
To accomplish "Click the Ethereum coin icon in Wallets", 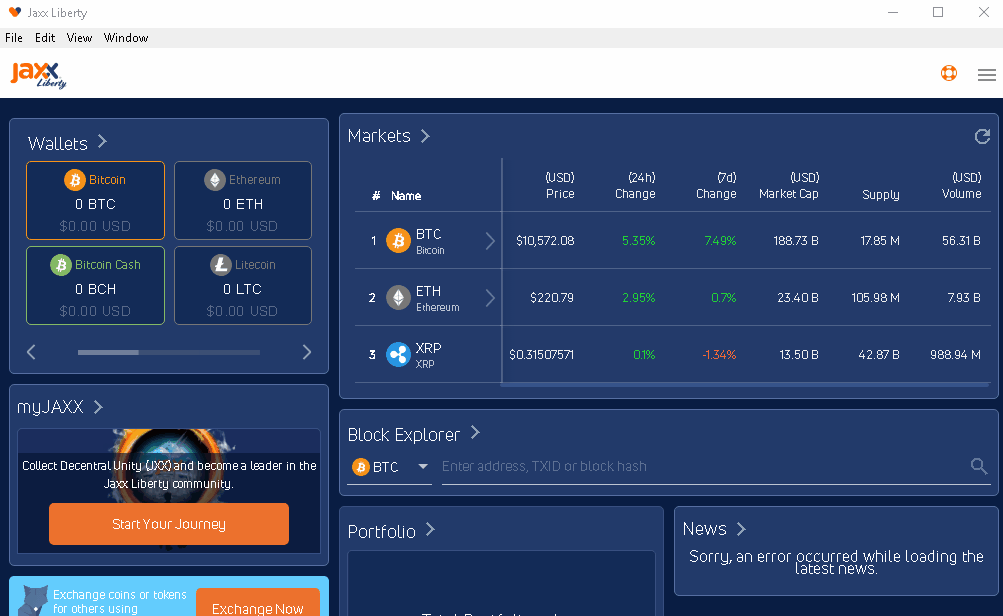I will (215, 180).
